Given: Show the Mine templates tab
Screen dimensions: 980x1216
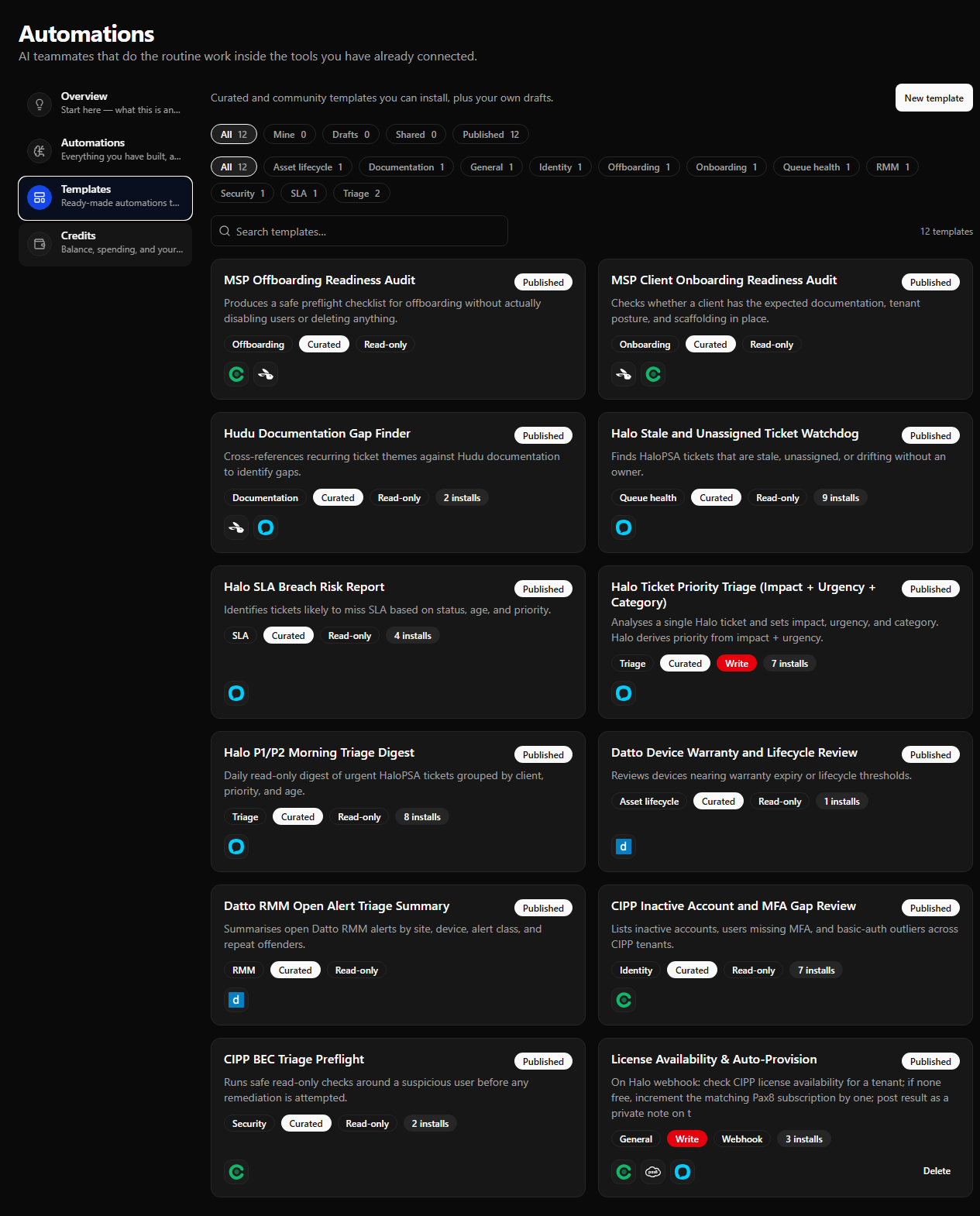Looking at the screenshot, I should (290, 134).
